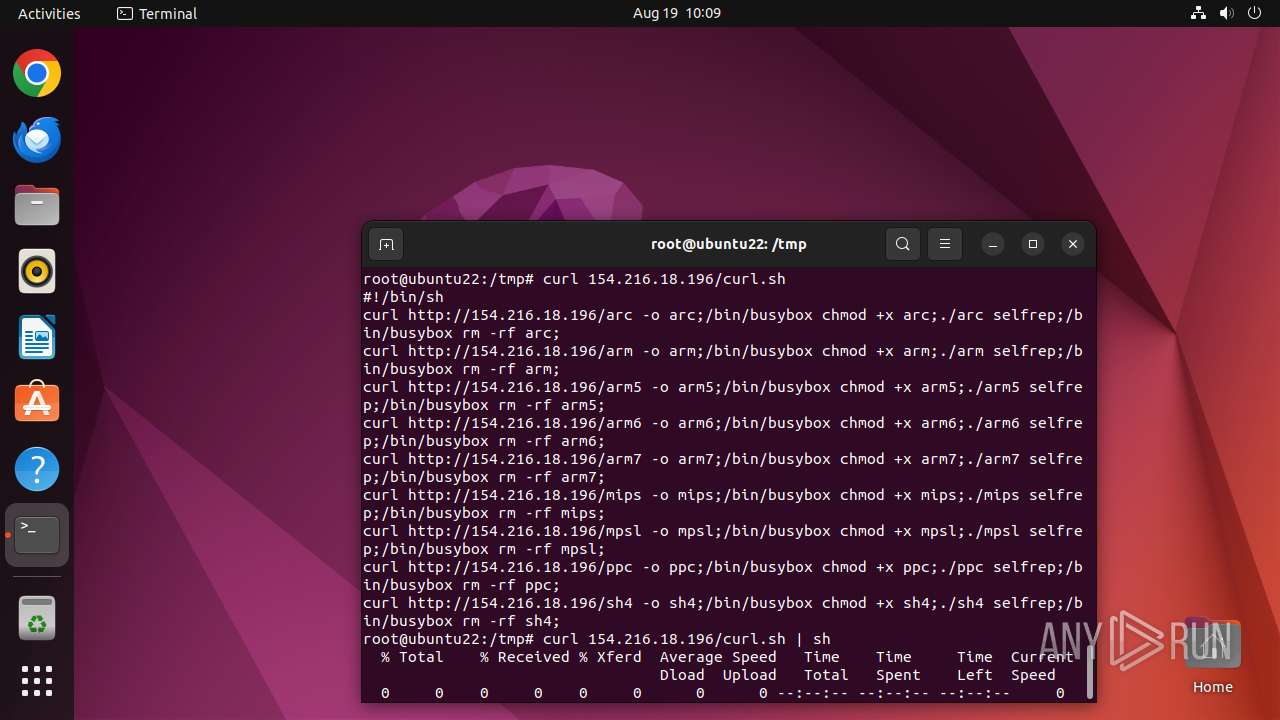Open Ubuntu Software store
The width and height of the screenshot is (1280, 720).
pyautogui.click(x=37, y=403)
